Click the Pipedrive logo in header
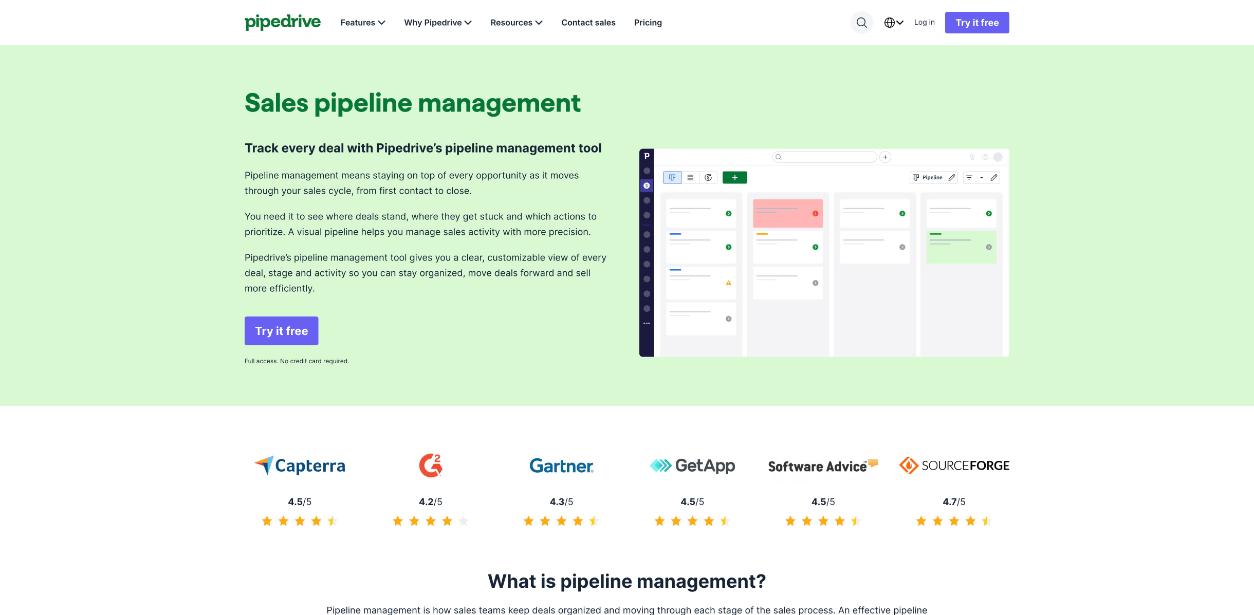Screen dimensions: 1254x615 [x=282, y=22]
